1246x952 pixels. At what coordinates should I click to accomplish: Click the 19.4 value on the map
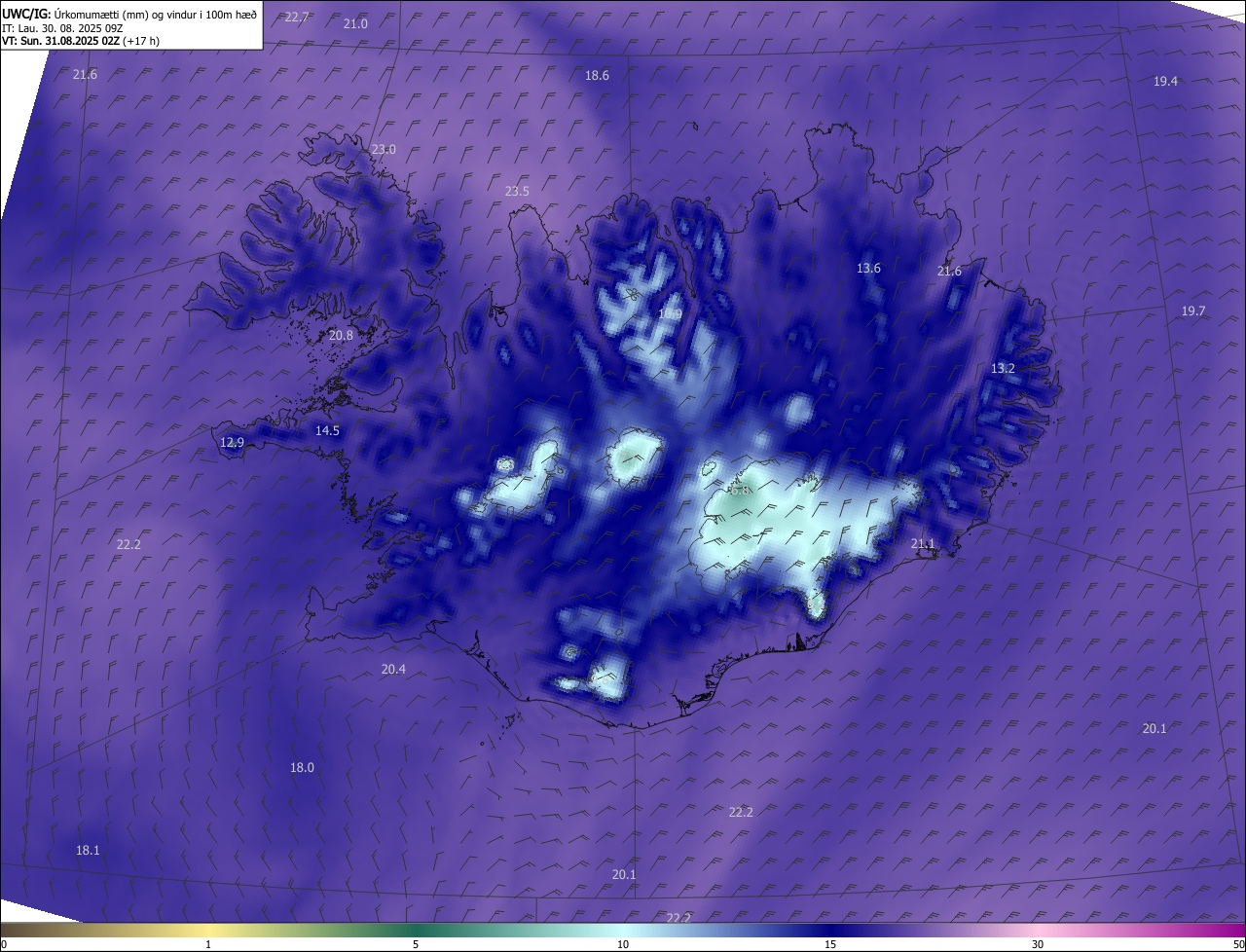[x=1165, y=81]
